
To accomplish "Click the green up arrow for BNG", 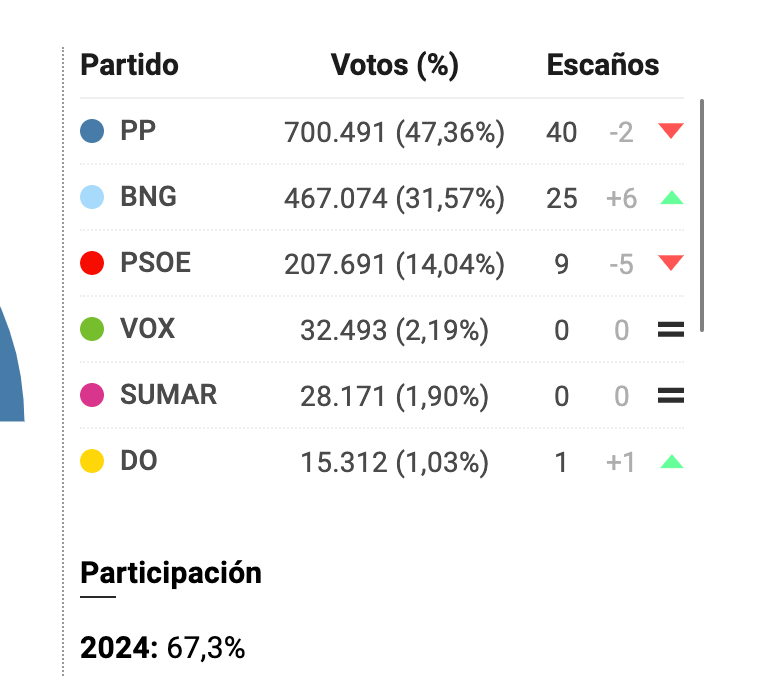I will coord(671,197).
